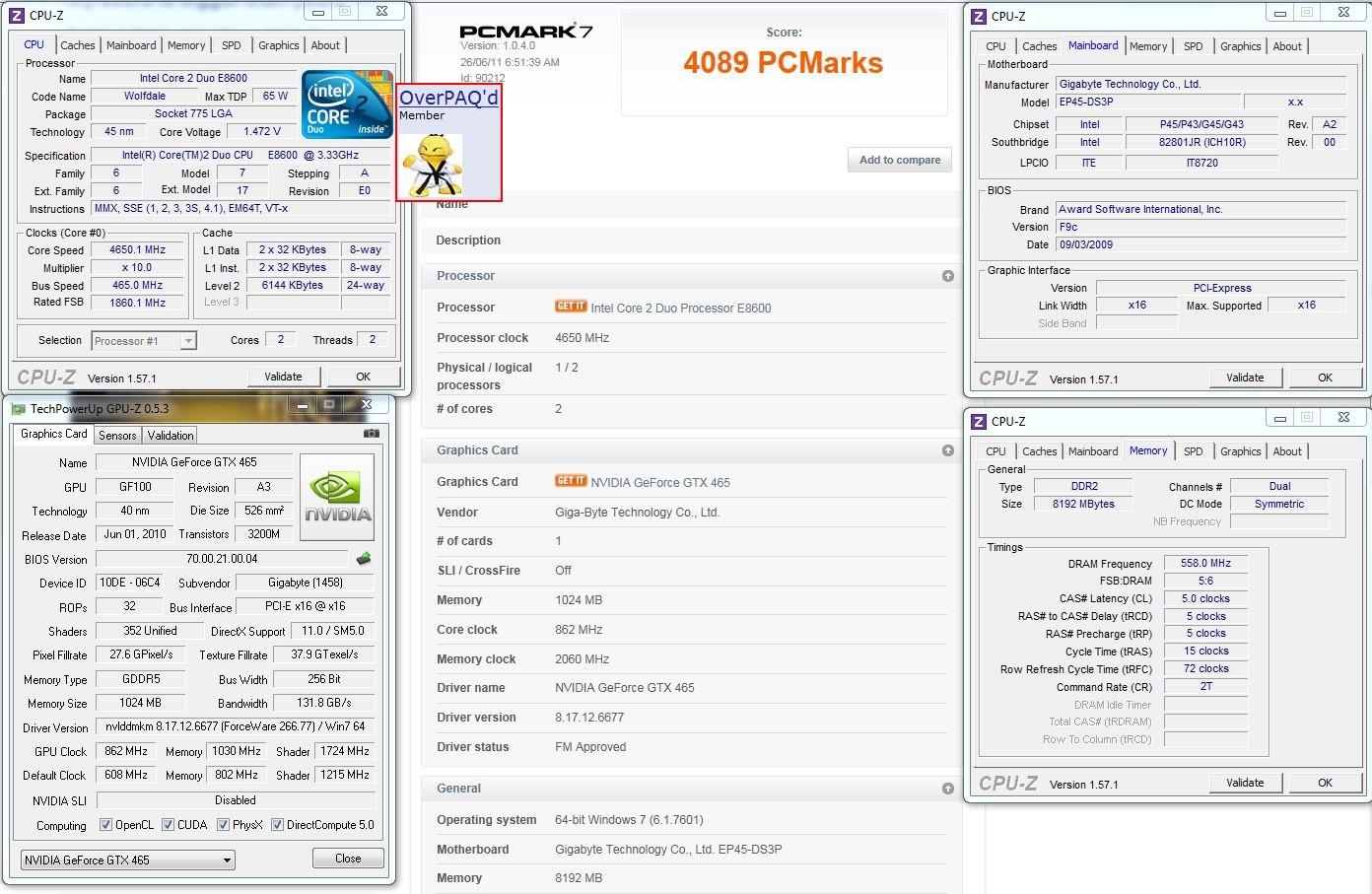This screenshot has height=894, width=1372.
Task: Click the Rated FSB value 1860.1 MHz
Action: (x=137, y=304)
